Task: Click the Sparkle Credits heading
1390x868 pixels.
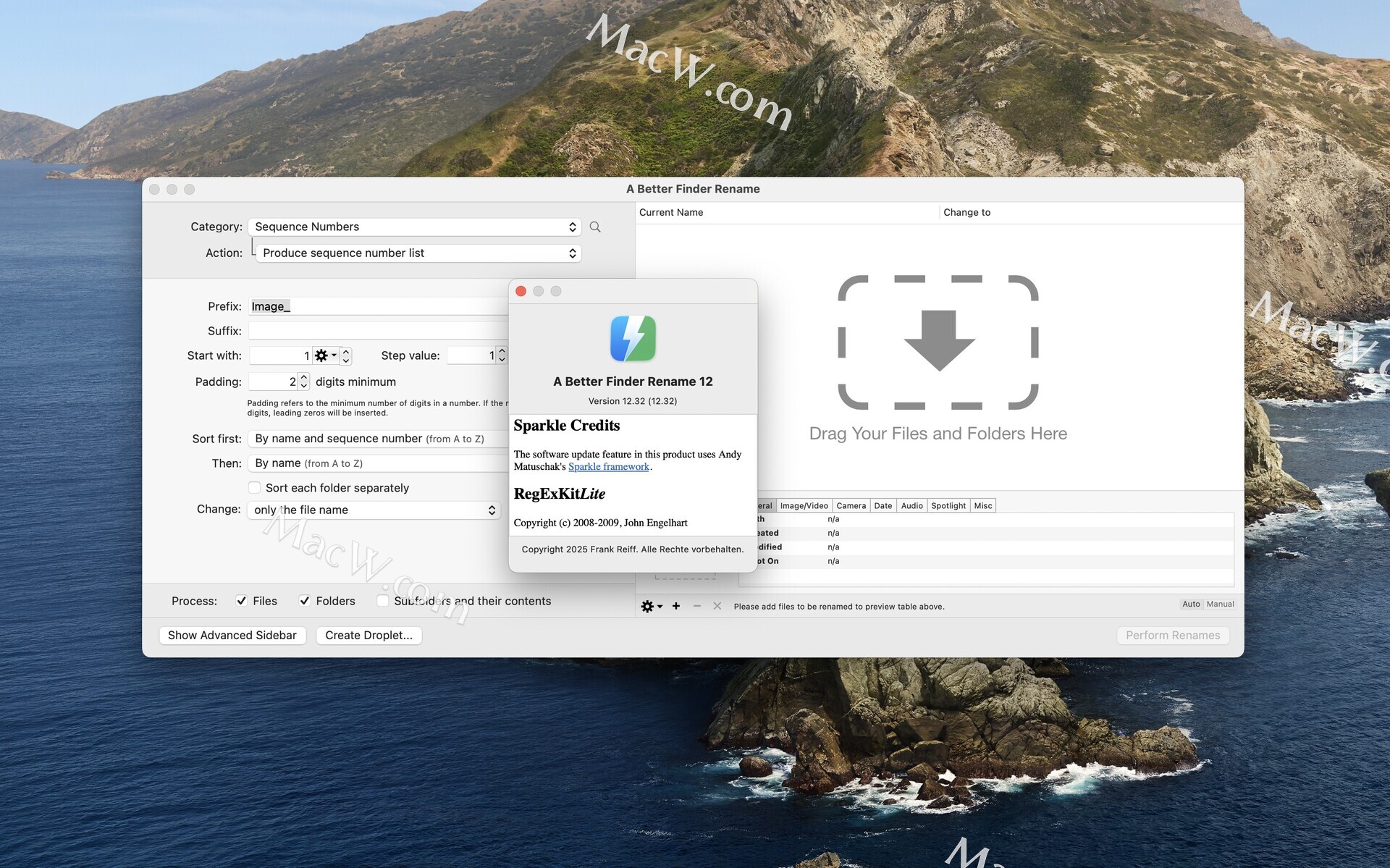Action: tap(567, 426)
